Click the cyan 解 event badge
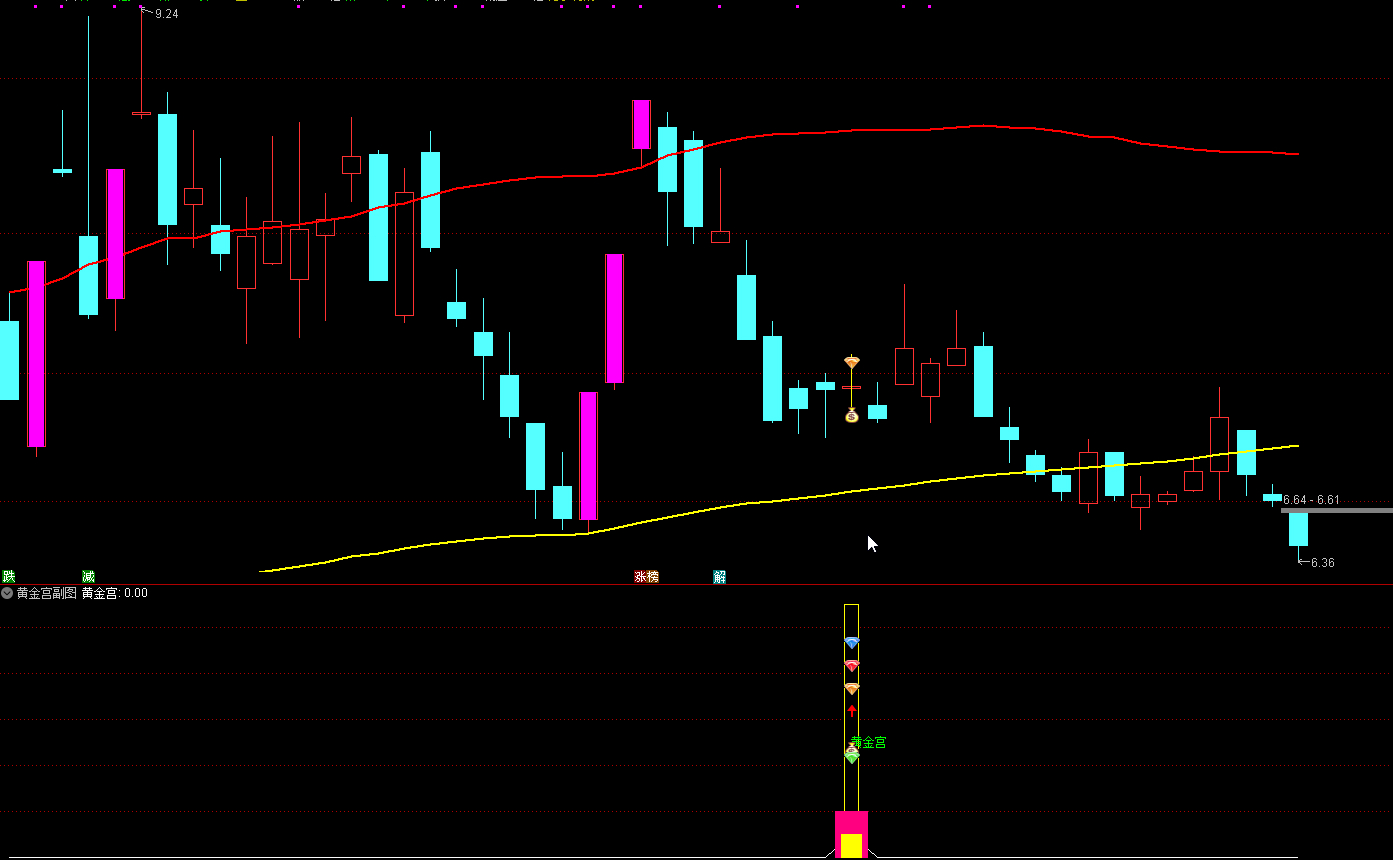This screenshot has height=860, width=1393. [719, 577]
